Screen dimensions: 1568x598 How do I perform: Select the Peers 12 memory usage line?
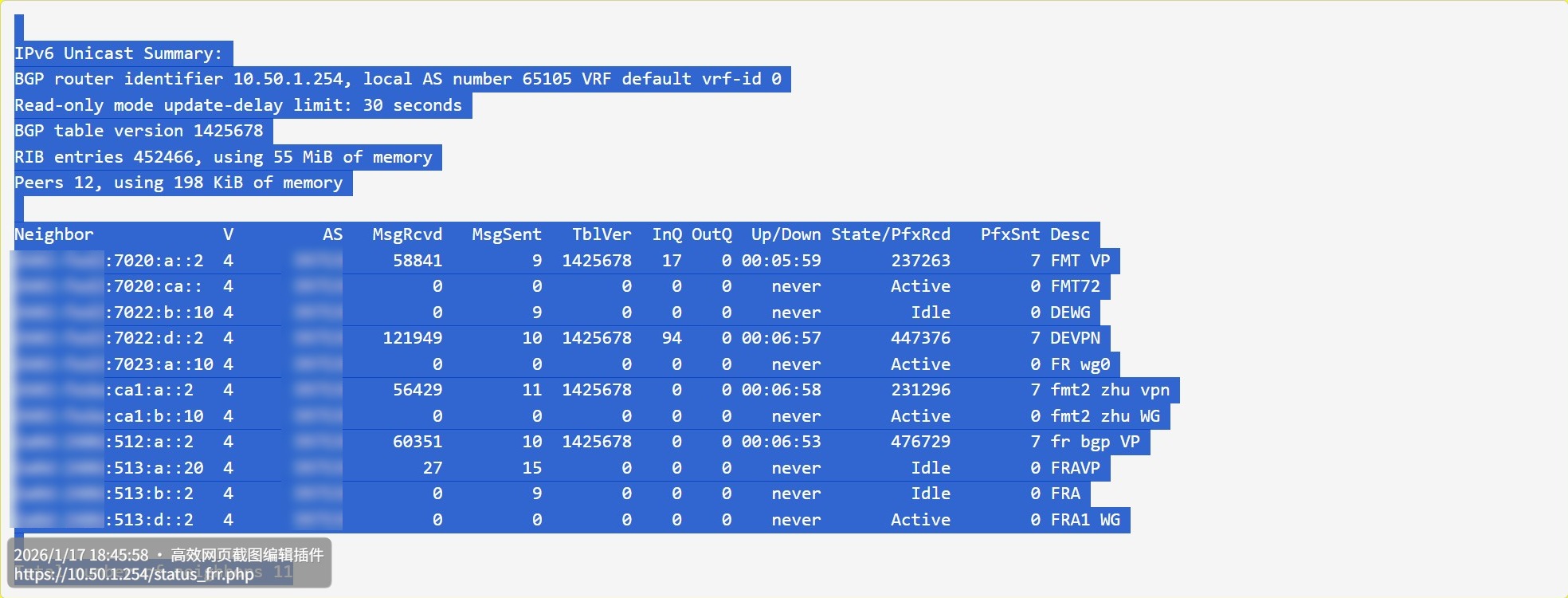[178, 183]
